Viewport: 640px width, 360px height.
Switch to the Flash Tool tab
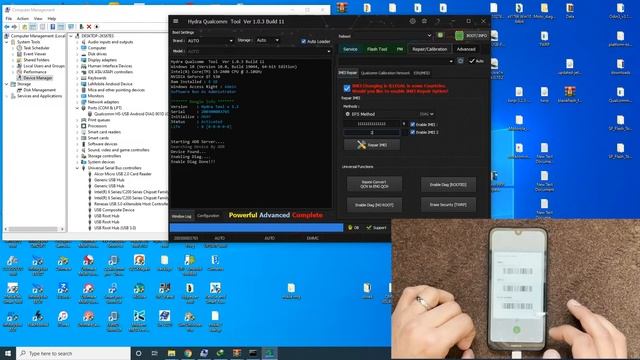point(377,49)
